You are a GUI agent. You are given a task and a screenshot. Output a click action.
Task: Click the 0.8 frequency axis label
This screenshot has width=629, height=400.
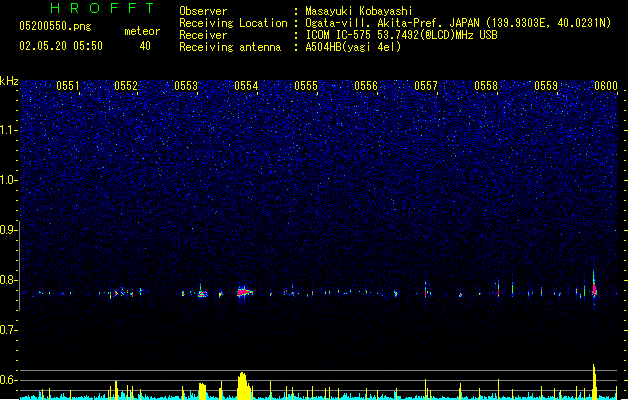point(8,280)
